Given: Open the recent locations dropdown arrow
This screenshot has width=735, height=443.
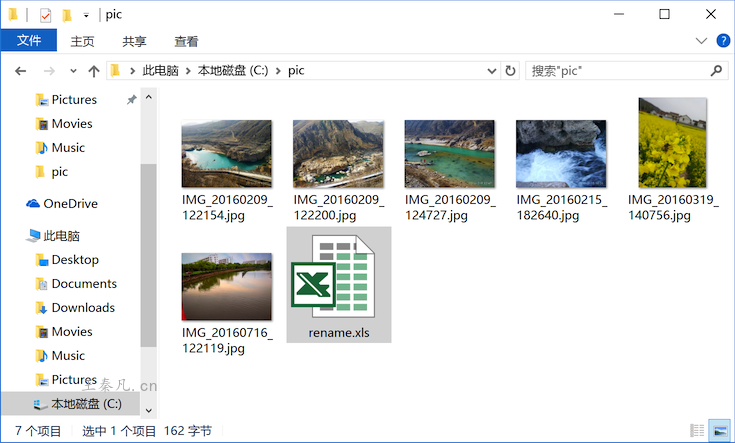Looking at the screenshot, I should click(x=73, y=71).
